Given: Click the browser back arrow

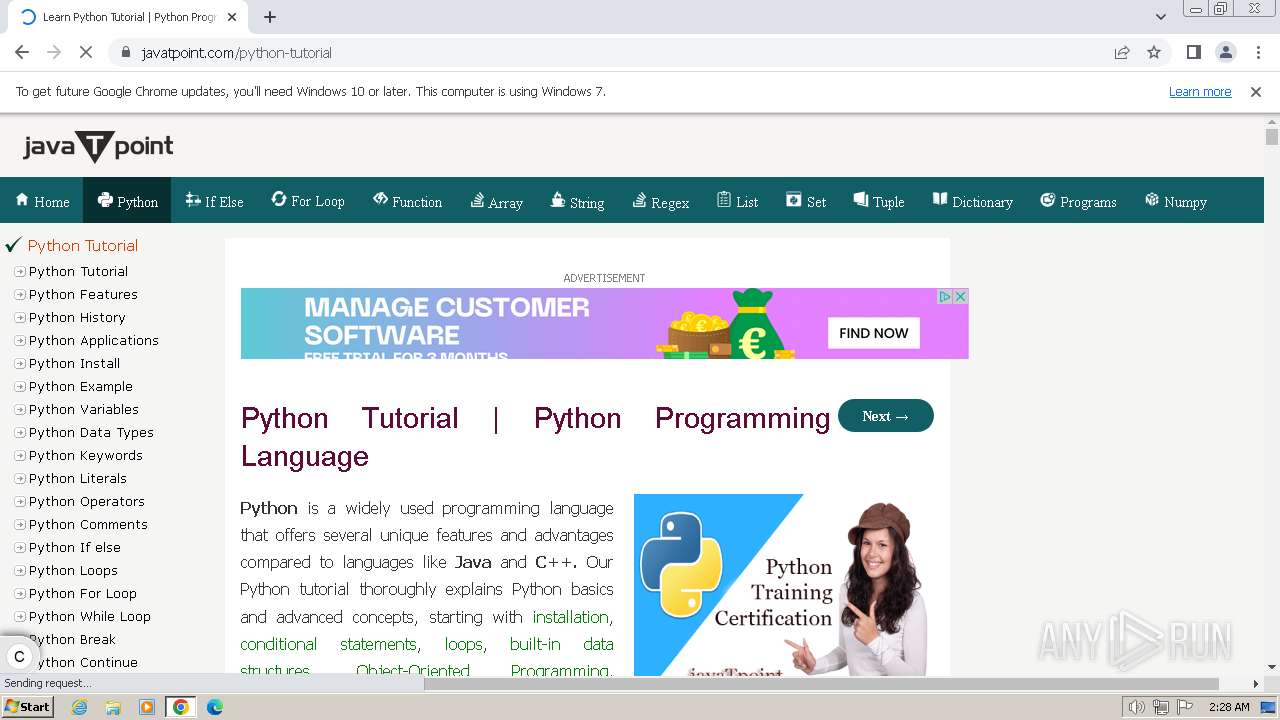Looking at the screenshot, I should (x=22, y=52).
